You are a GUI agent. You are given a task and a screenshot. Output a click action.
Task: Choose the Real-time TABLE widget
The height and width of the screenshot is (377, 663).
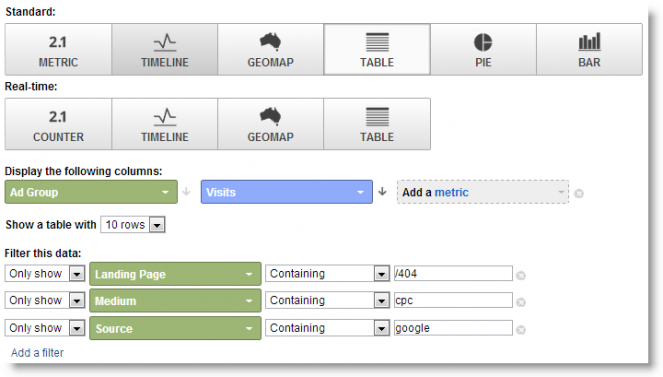pos(377,124)
